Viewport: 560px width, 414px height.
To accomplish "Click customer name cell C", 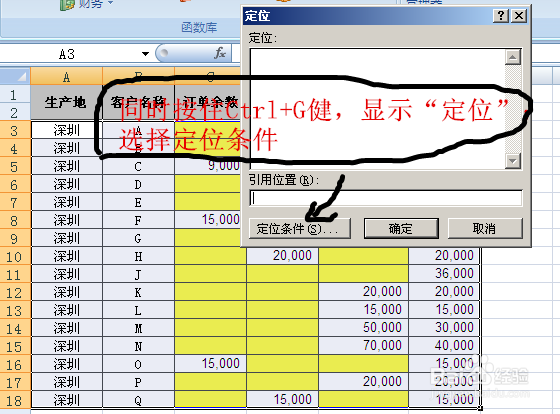I will [138, 166].
